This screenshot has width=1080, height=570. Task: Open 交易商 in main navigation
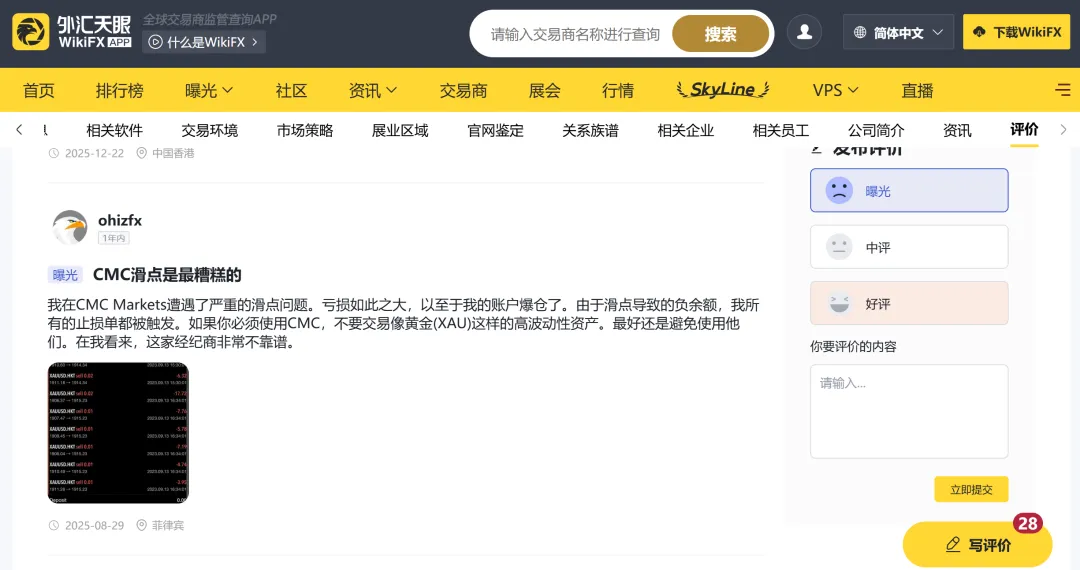(x=463, y=90)
